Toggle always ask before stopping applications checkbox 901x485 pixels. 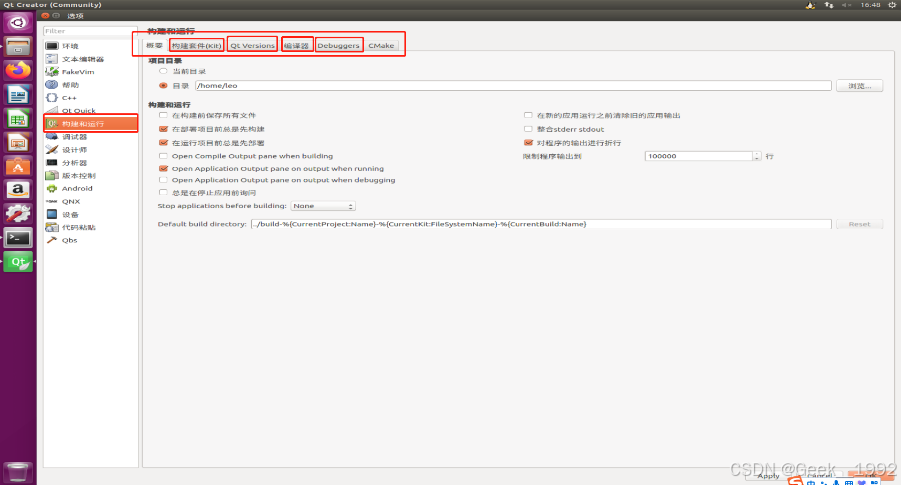163,193
